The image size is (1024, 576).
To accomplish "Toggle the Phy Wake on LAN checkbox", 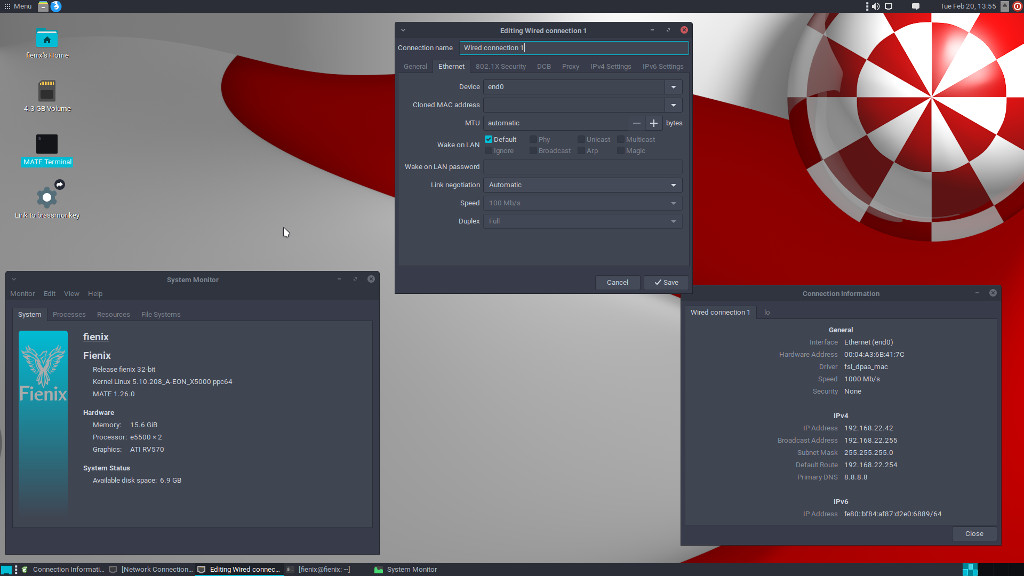I will (534, 139).
